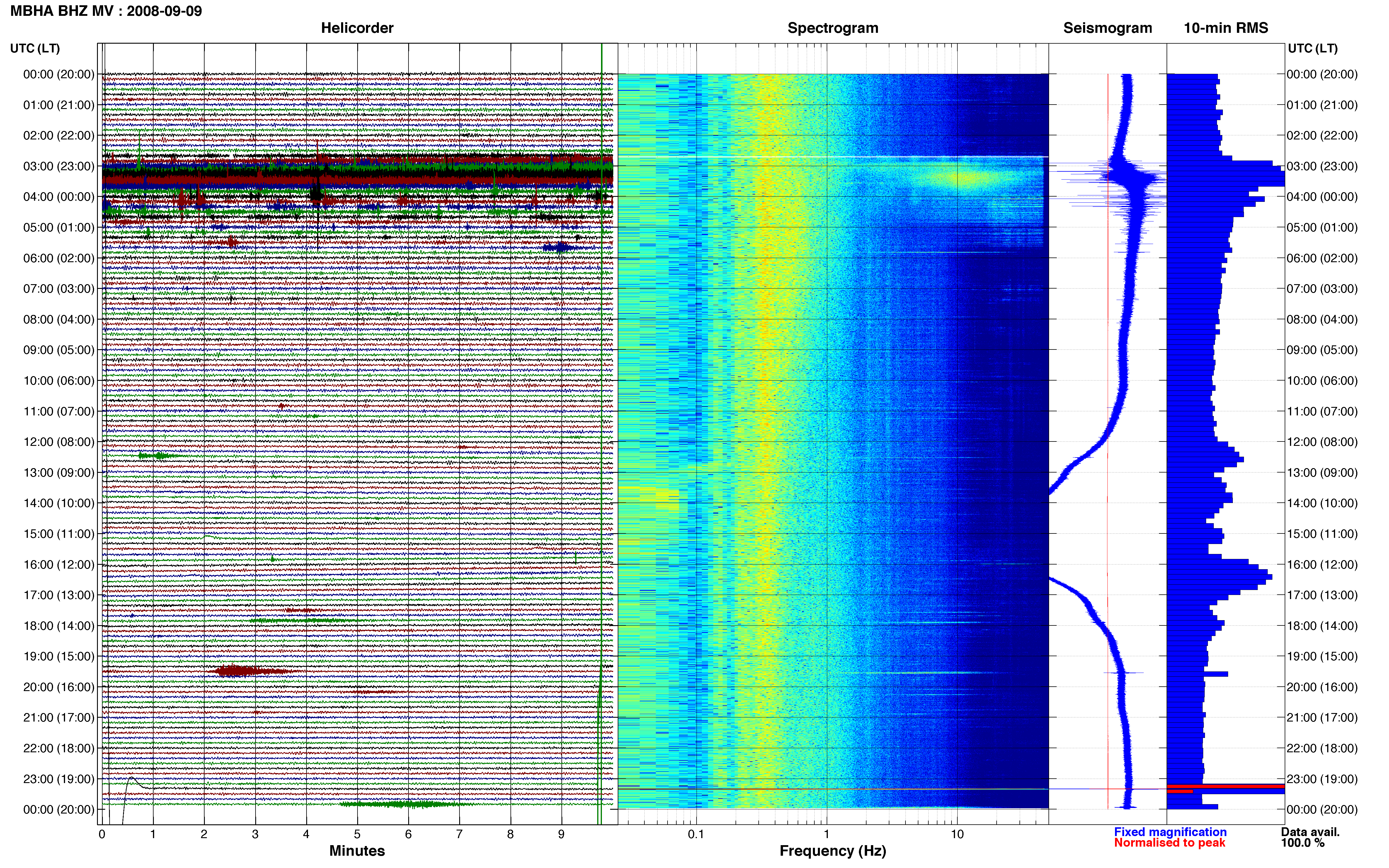Click the 0.1 tick label on Frequency axis

[x=696, y=835]
